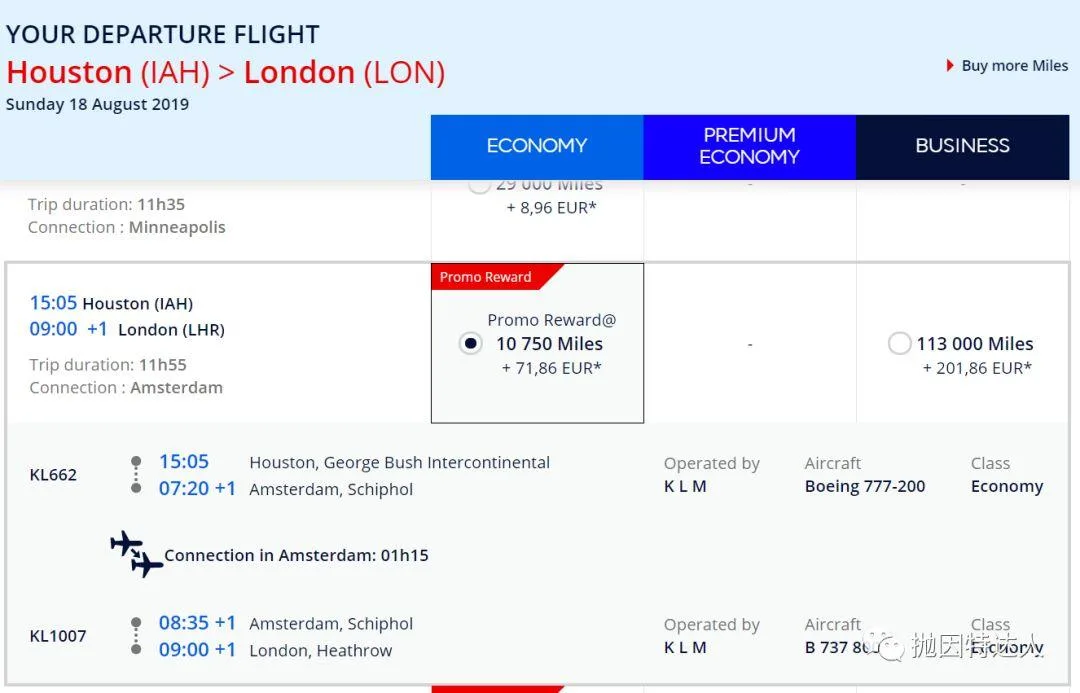The width and height of the screenshot is (1080, 693).
Task: Open the Premium Economy column tab
Action: point(749,146)
